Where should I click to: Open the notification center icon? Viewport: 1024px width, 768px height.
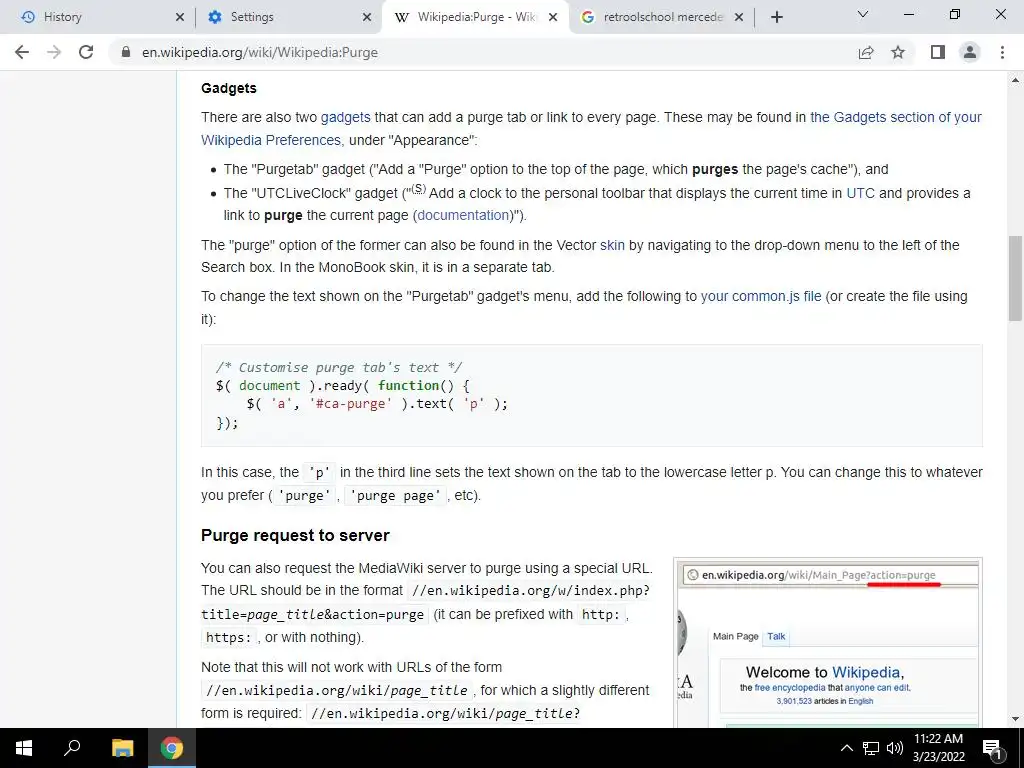[x=992, y=748]
